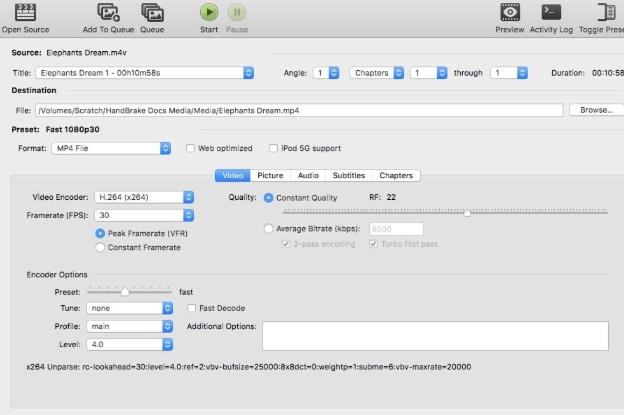Image resolution: width=624 pixels, height=415 pixels.
Task: Switch to the Subtitles tab
Action: (349, 175)
